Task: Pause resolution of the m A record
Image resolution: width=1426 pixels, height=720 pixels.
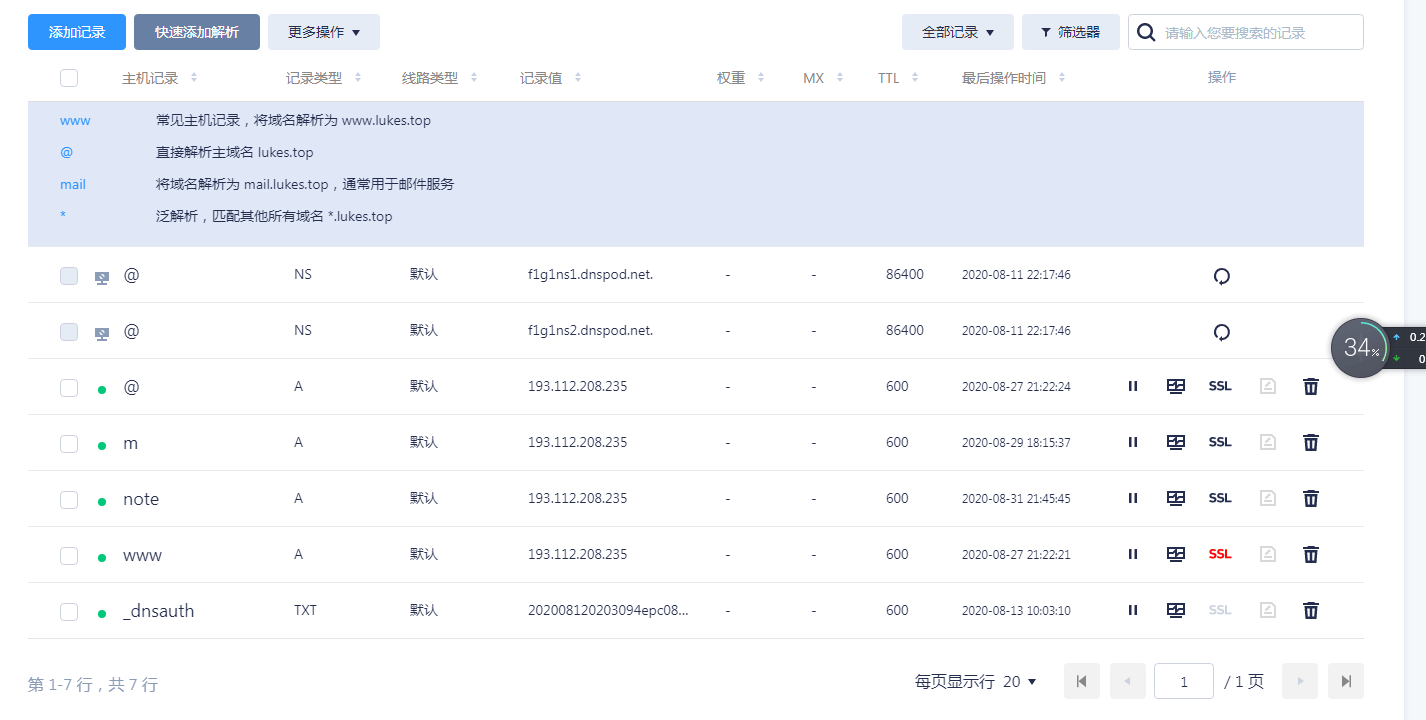Action: coord(1132,441)
